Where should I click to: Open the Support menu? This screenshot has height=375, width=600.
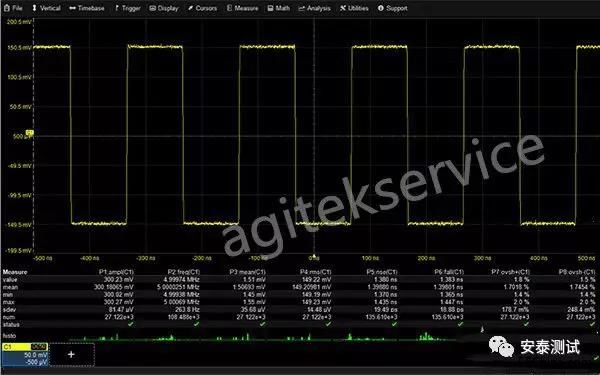[x=392, y=8]
